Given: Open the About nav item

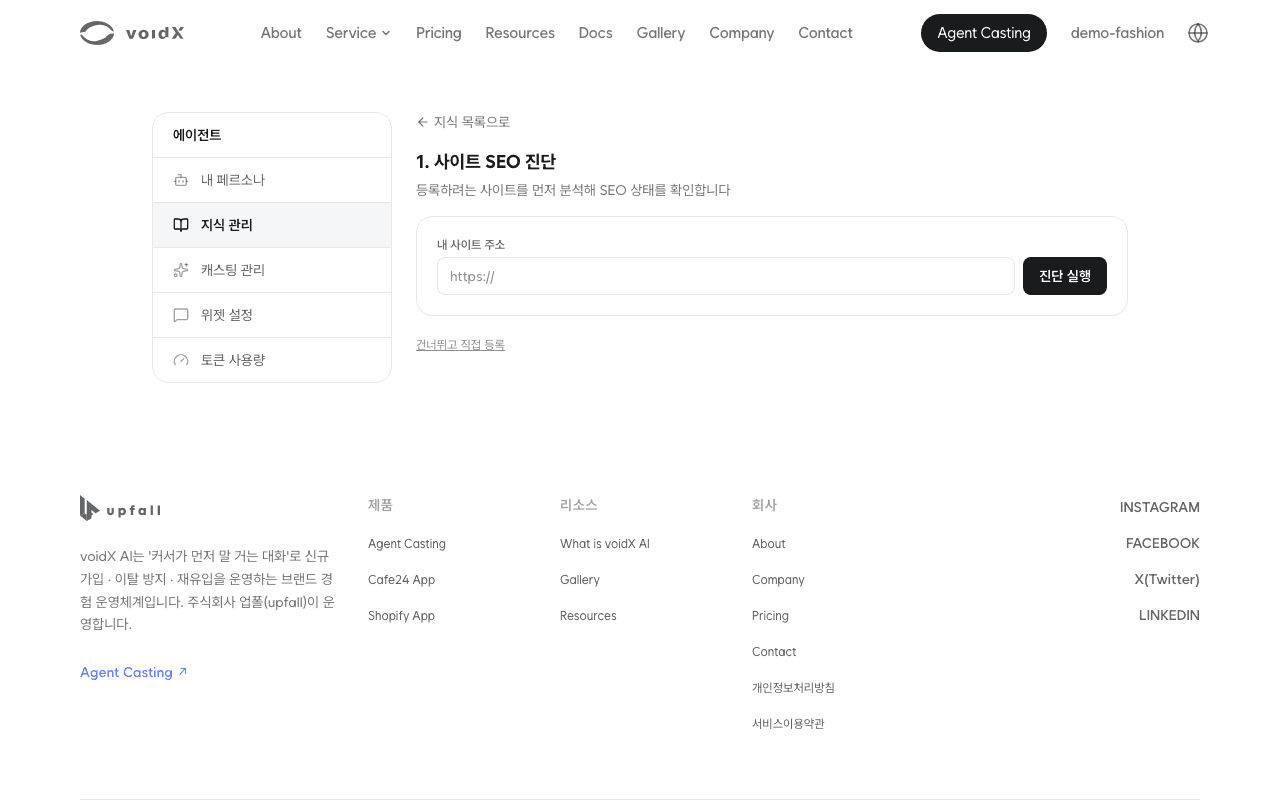Looking at the screenshot, I should click(281, 33).
